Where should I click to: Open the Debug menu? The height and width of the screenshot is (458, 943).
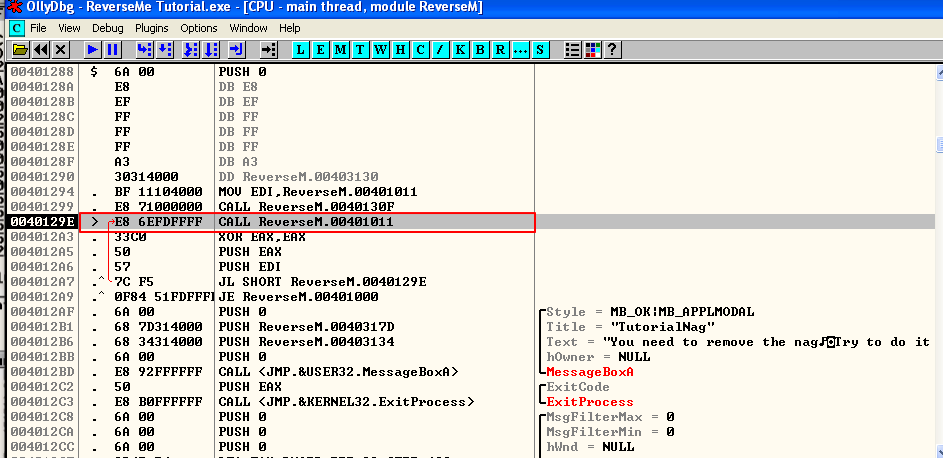pos(108,28)
